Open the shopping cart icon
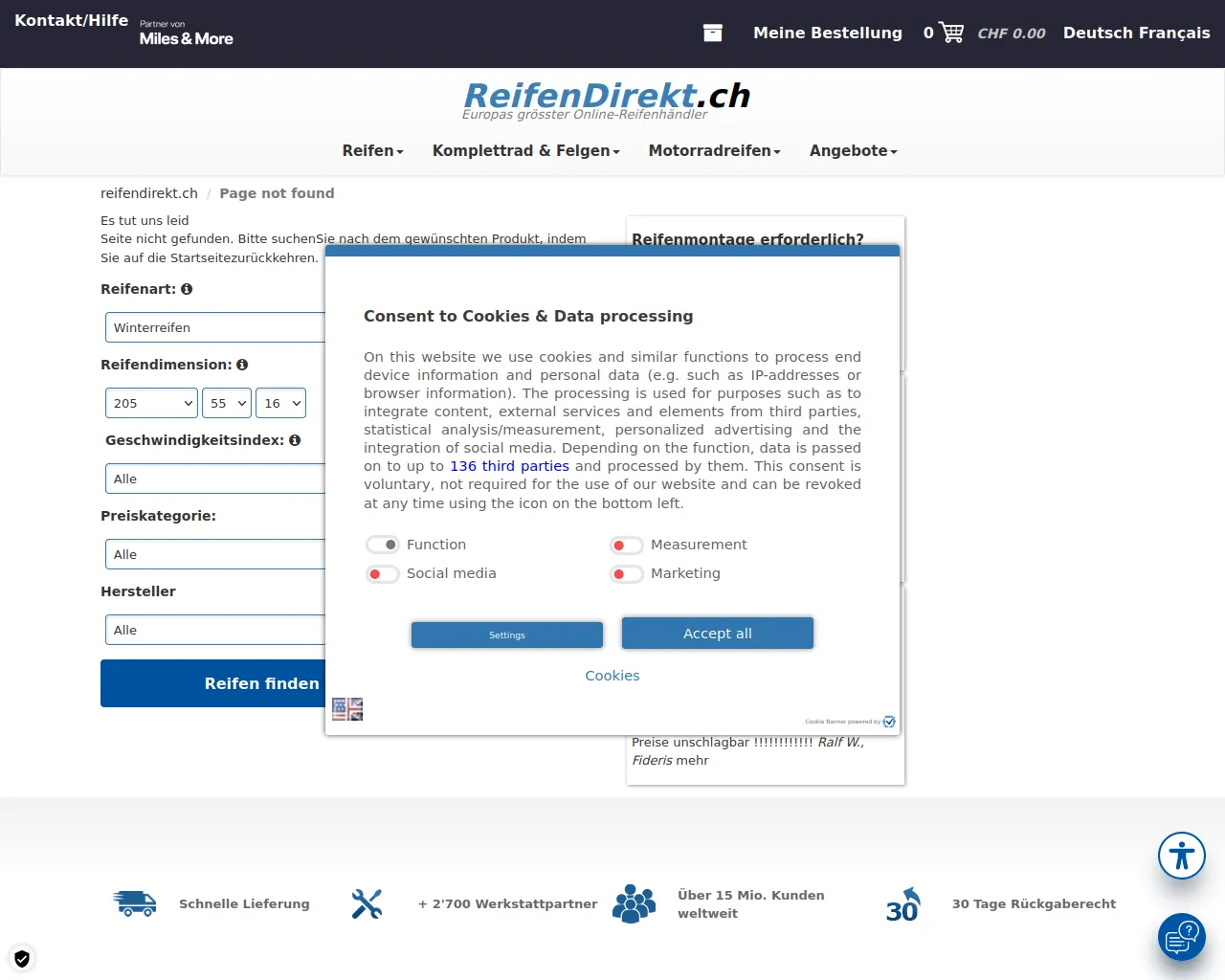Screen dimensions: 1225x980 pyautogui.click(x=951, y=33)
